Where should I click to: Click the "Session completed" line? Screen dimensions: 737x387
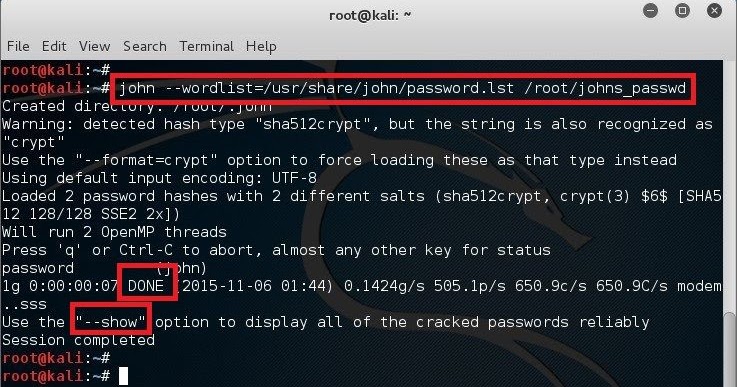78,340
